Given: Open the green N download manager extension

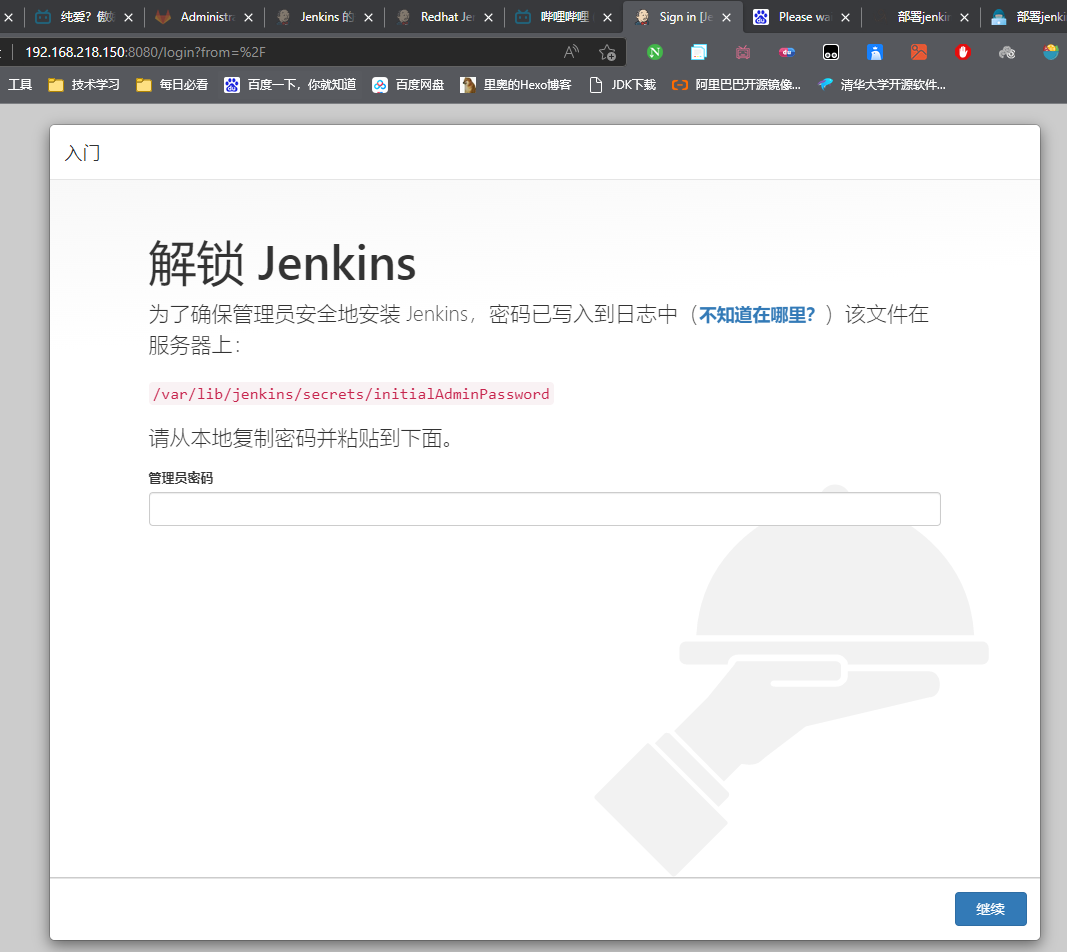Looking at the screenshot, I should point(655,52).
